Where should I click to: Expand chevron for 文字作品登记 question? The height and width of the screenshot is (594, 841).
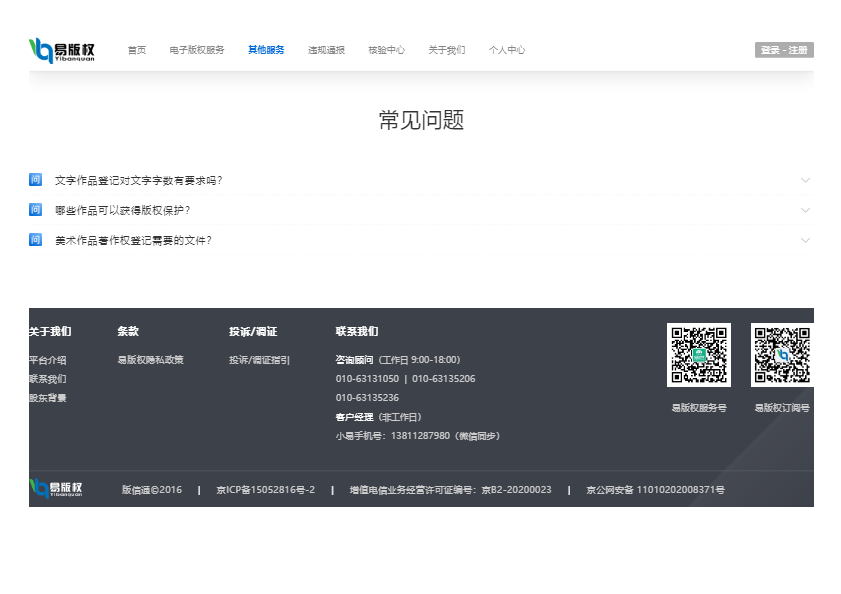click(805, 180)
